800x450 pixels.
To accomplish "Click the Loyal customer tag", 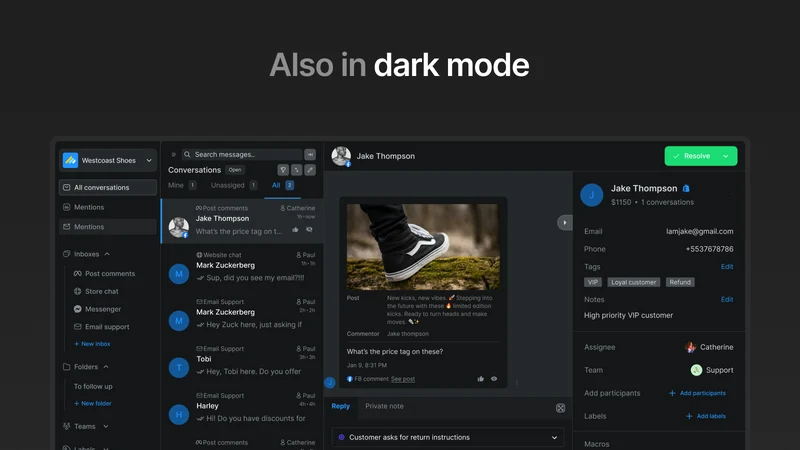I will click(634, 282).
